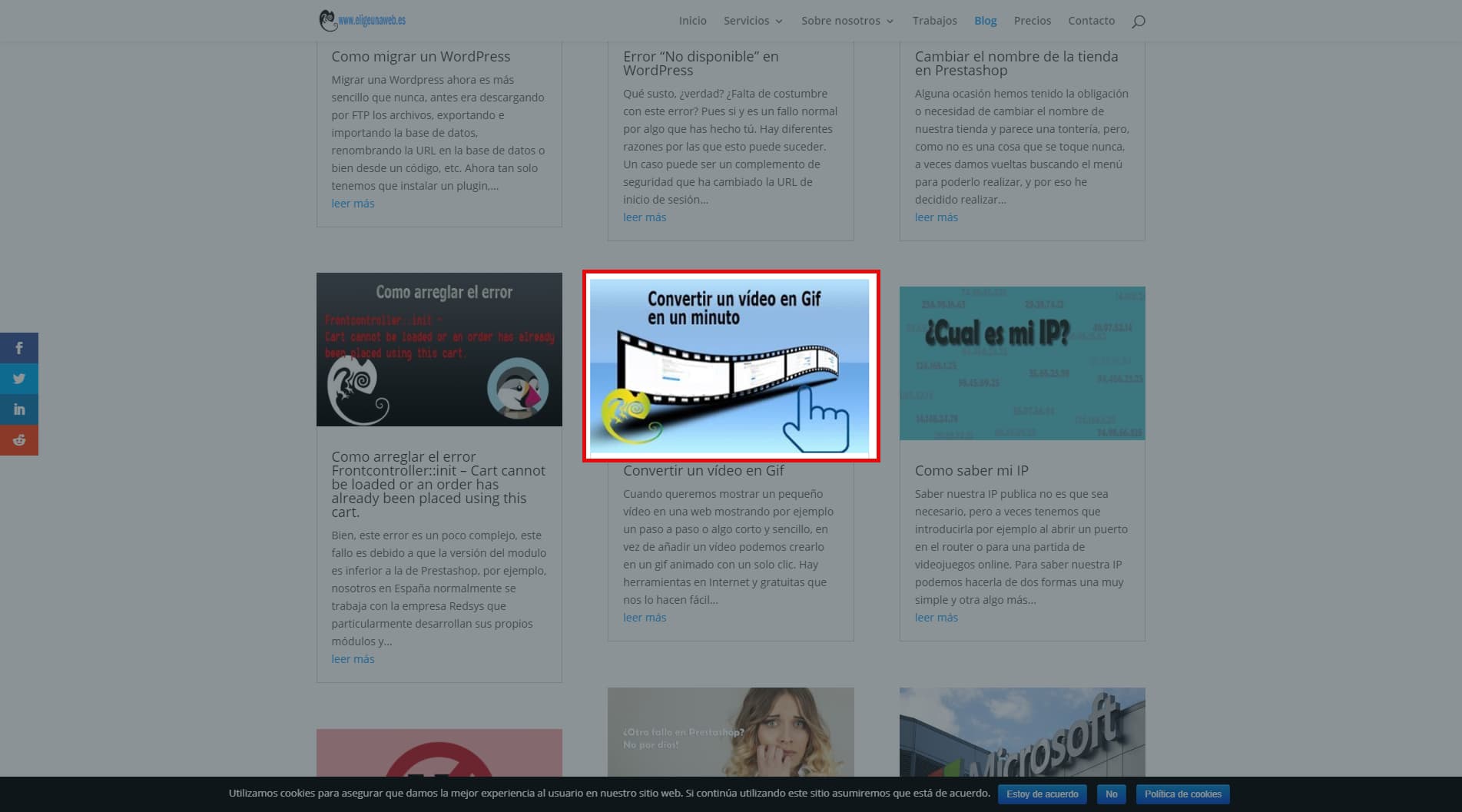1462x812 pixels.
Task: Share the page on Facebook
Action: click(x=19, y=348)
